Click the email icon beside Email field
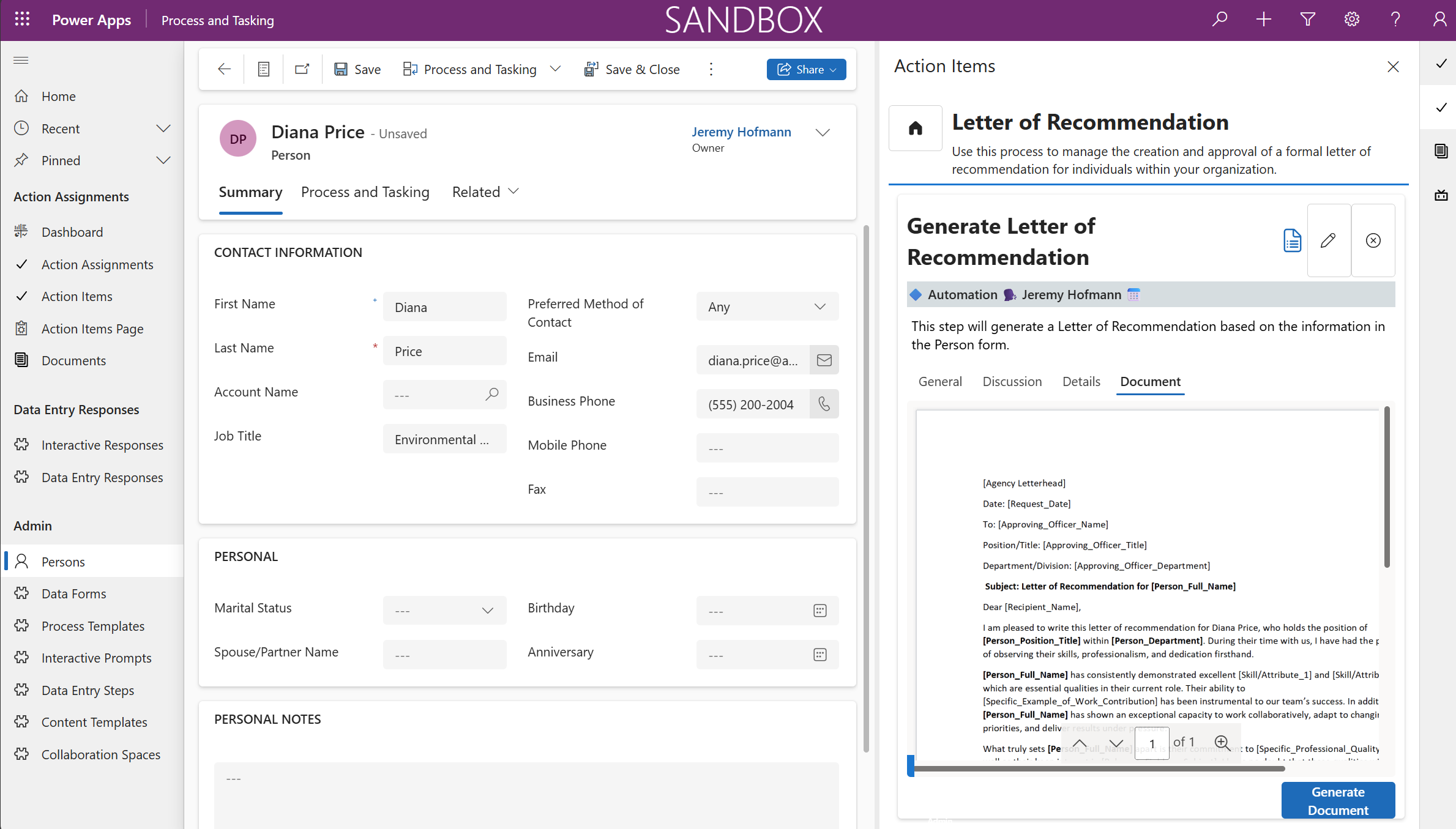 (x=824, y=360)
